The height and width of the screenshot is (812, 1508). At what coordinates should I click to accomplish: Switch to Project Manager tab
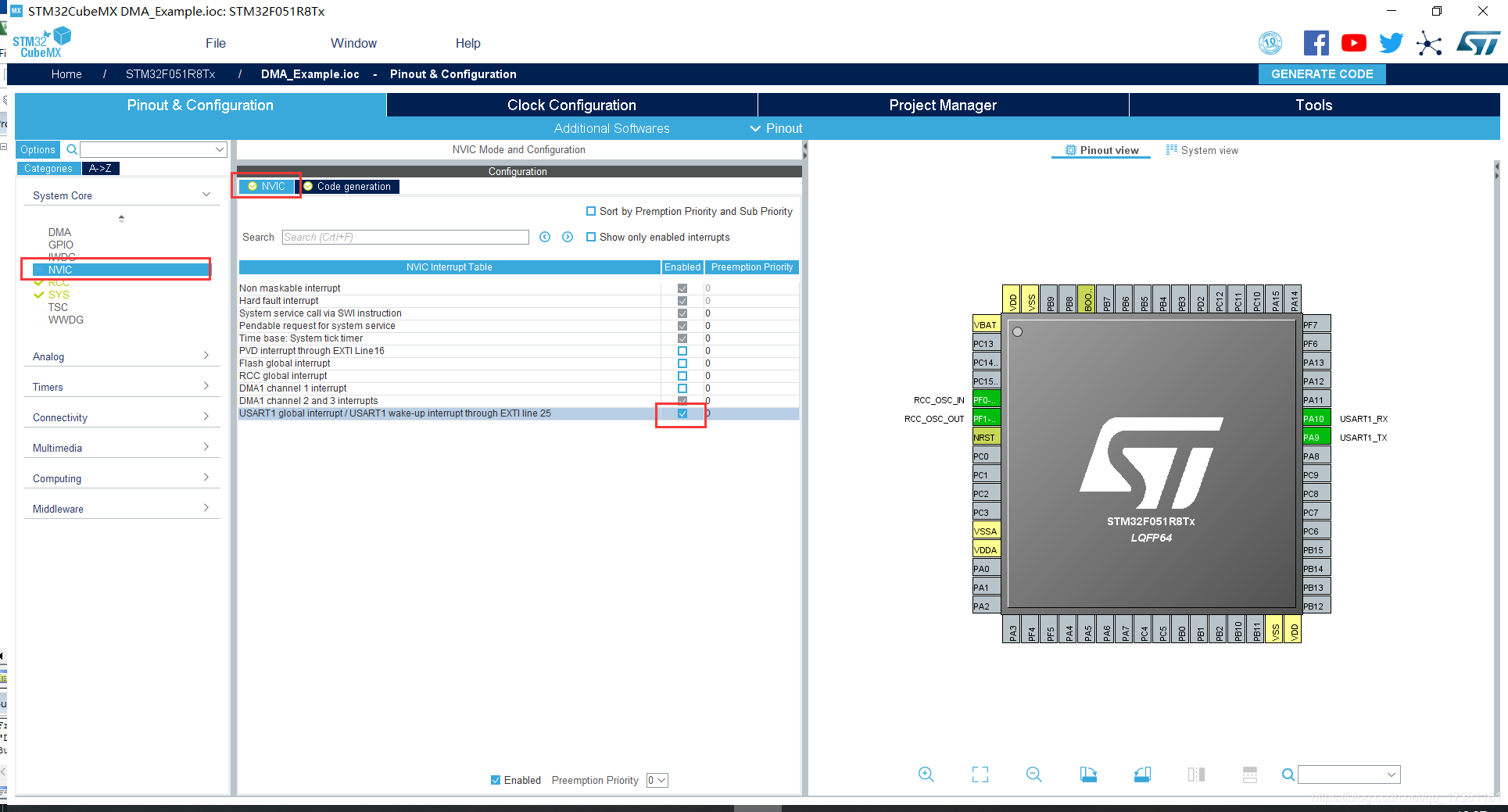[x=943, y=105]
